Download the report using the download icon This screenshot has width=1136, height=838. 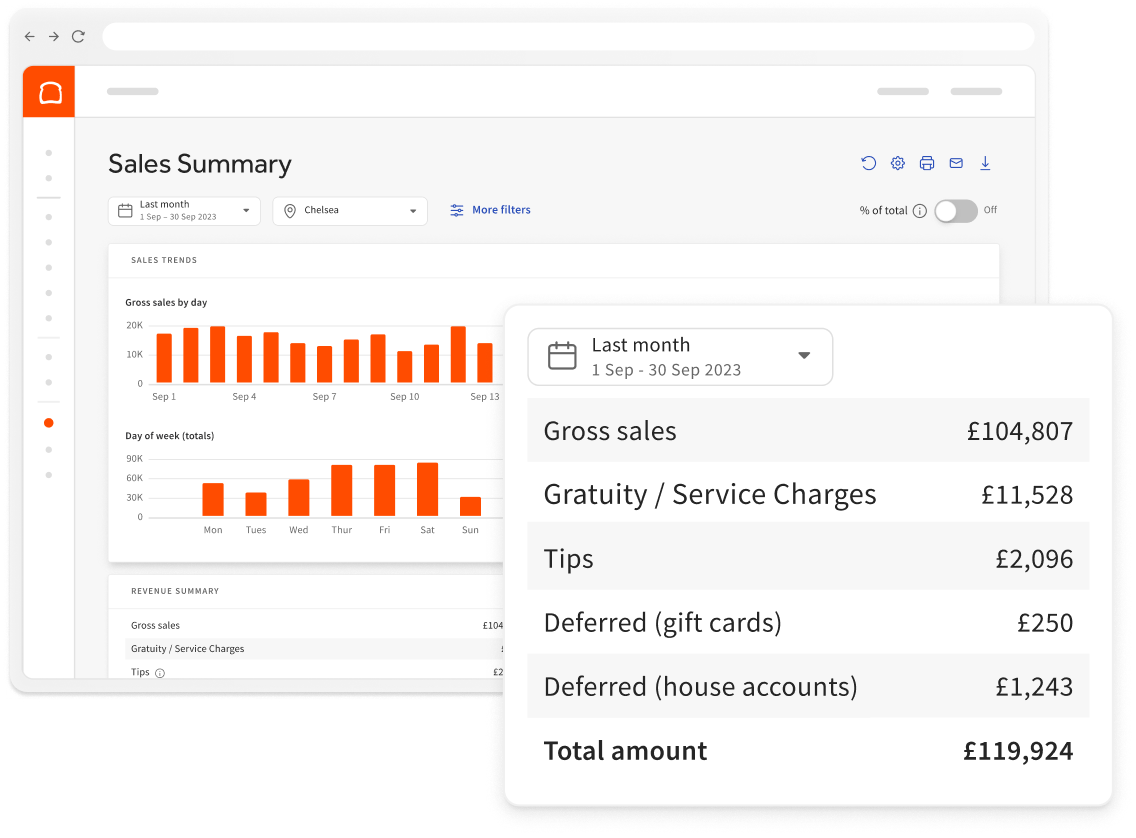coord(985,162)
